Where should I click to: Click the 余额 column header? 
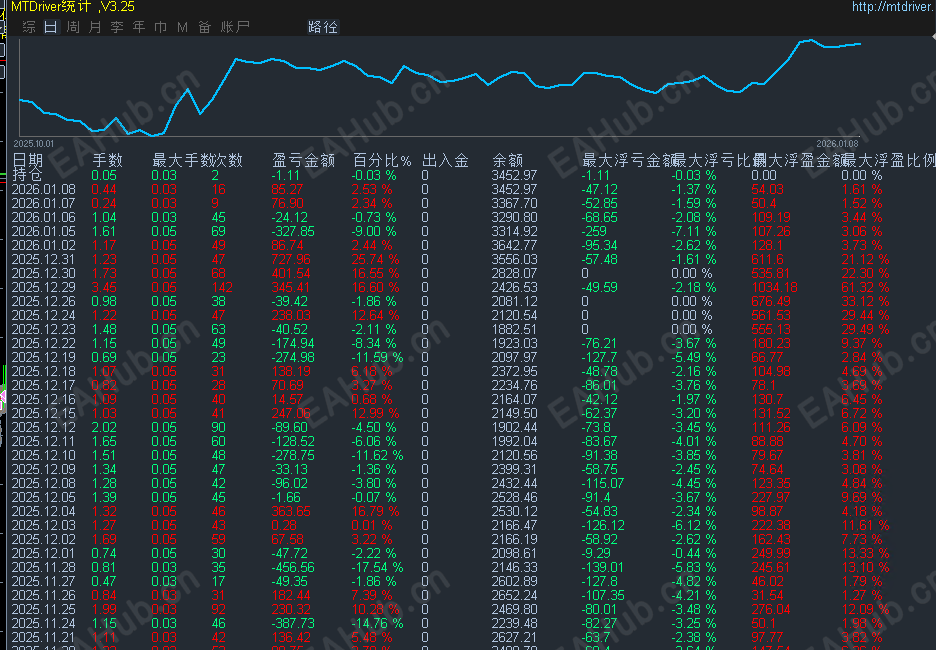pos(507,160)
